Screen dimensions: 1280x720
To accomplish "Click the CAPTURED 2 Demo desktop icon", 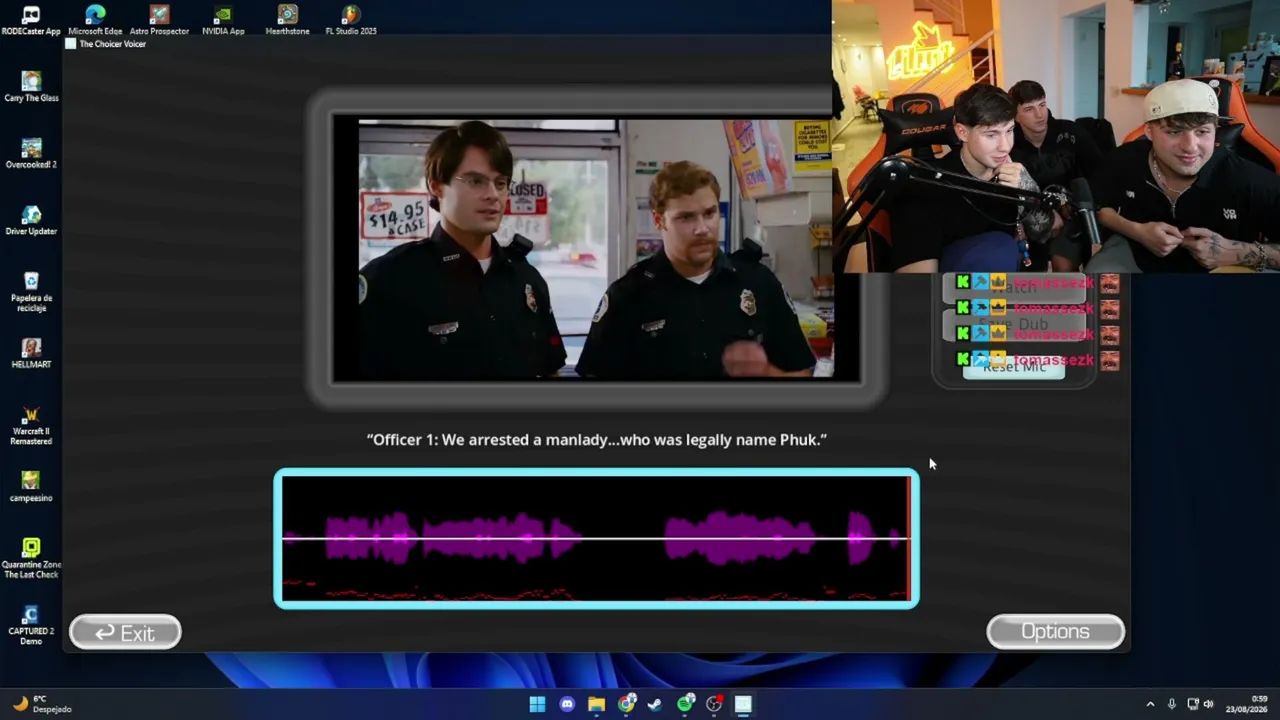I will [31, 624].
